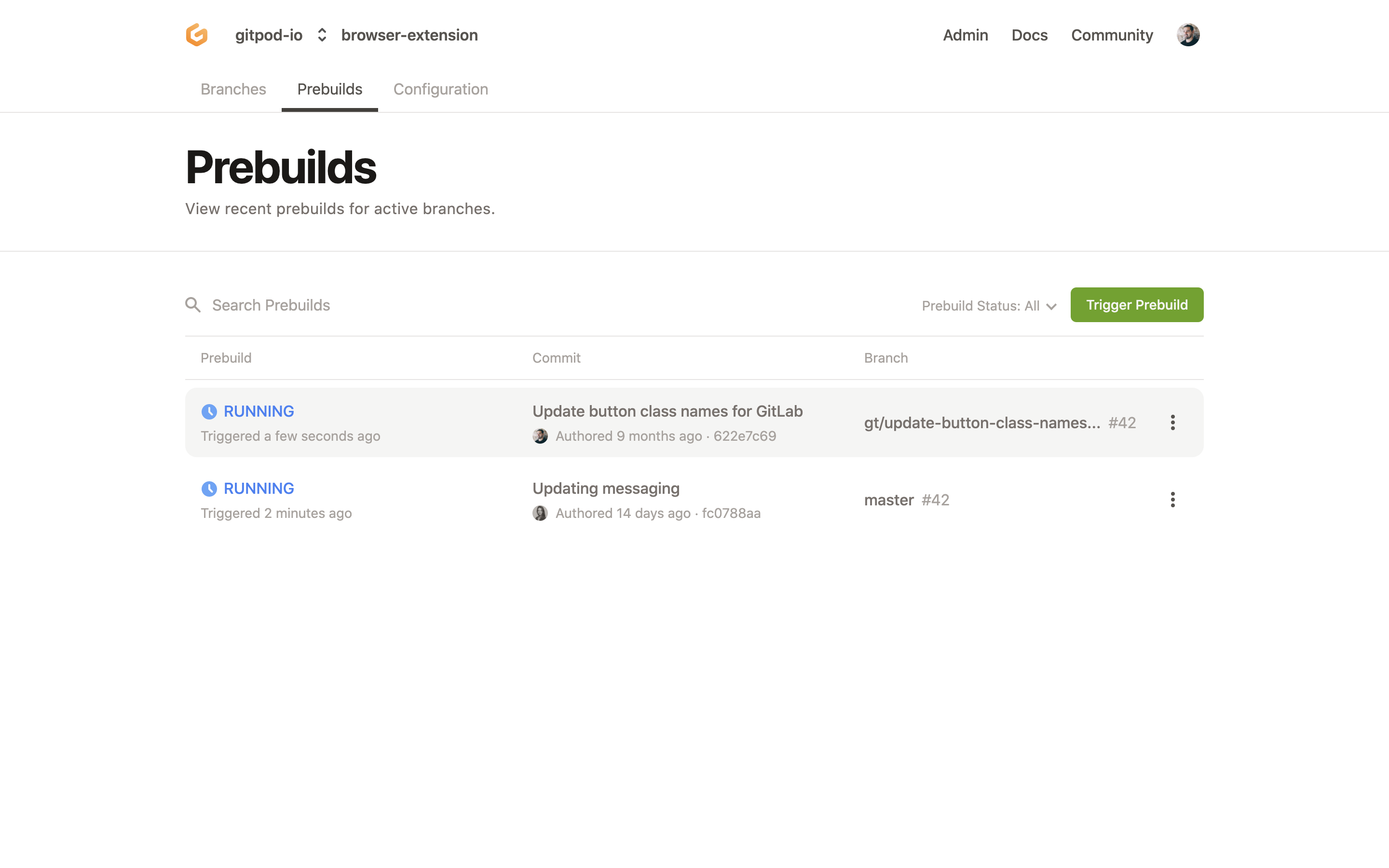
Task: Open the Prebuild Status: All filter
Action: pyautogui.click(x=989, y=306)
